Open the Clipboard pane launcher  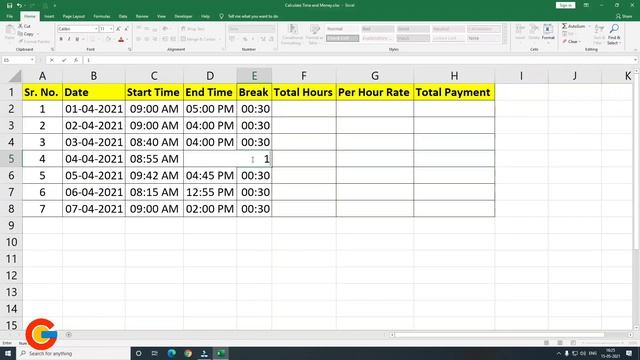(x=52, y=49)
